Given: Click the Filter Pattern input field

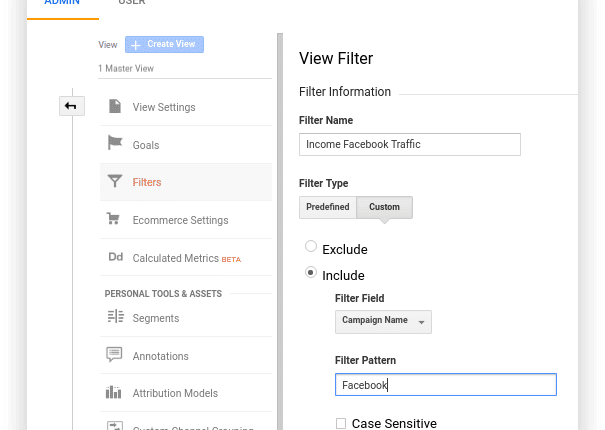Looking at the screenshot, I should (x=446, y=384).
